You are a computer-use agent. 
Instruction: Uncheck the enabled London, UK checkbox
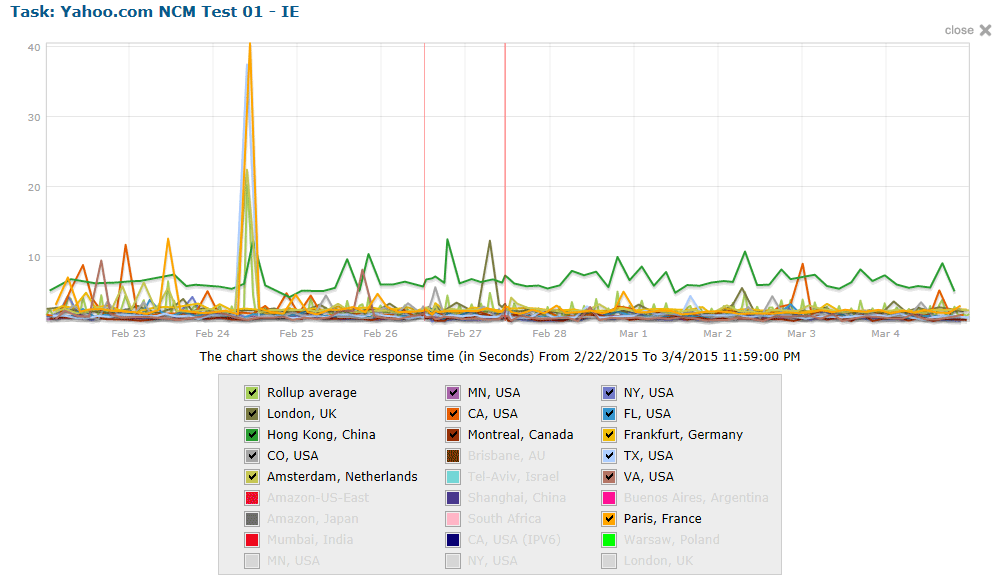click(252, 413)
